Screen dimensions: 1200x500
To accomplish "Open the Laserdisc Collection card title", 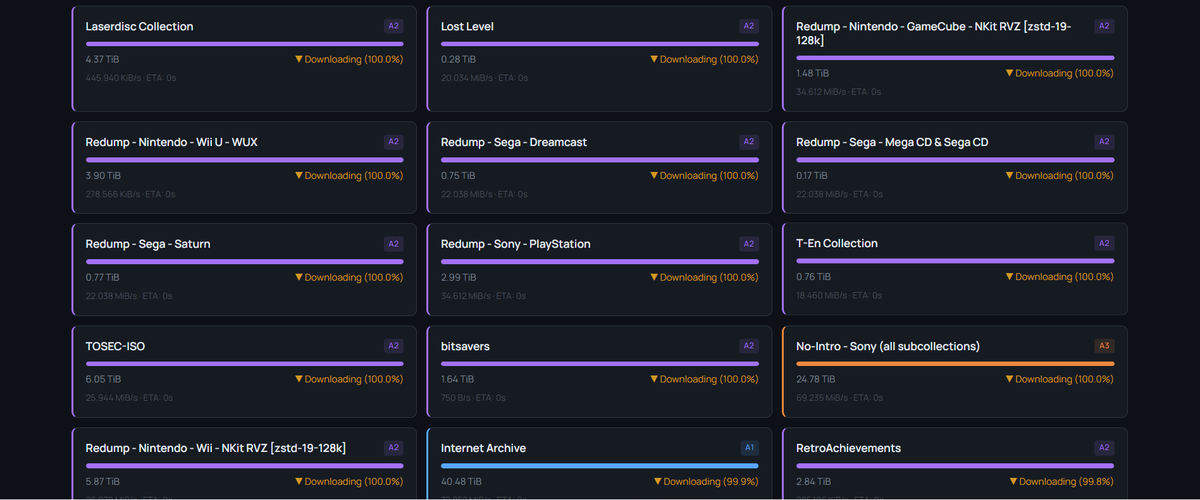I will coord(140,26).
